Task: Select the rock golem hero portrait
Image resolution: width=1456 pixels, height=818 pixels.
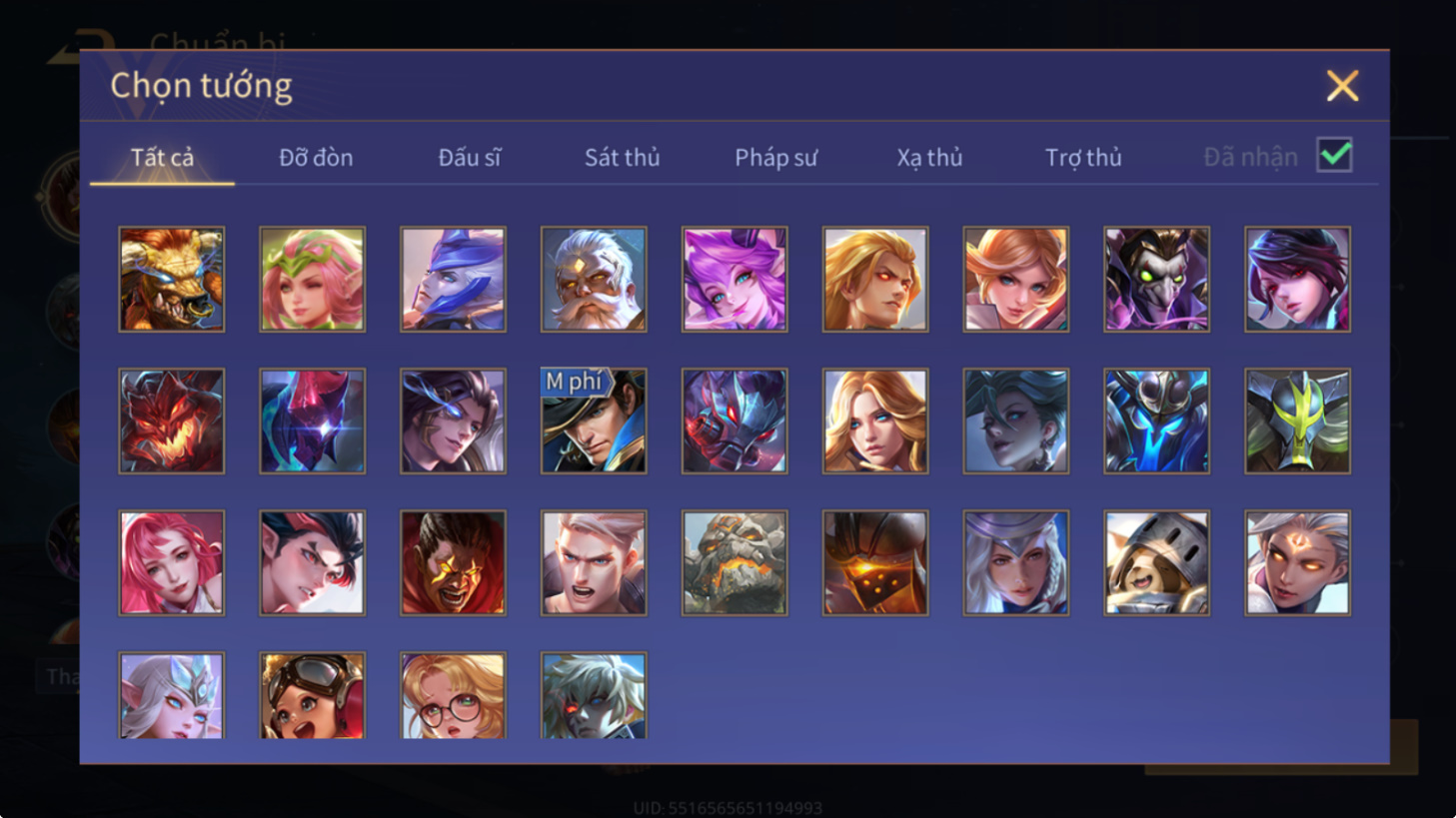Action: click(734, 562)
